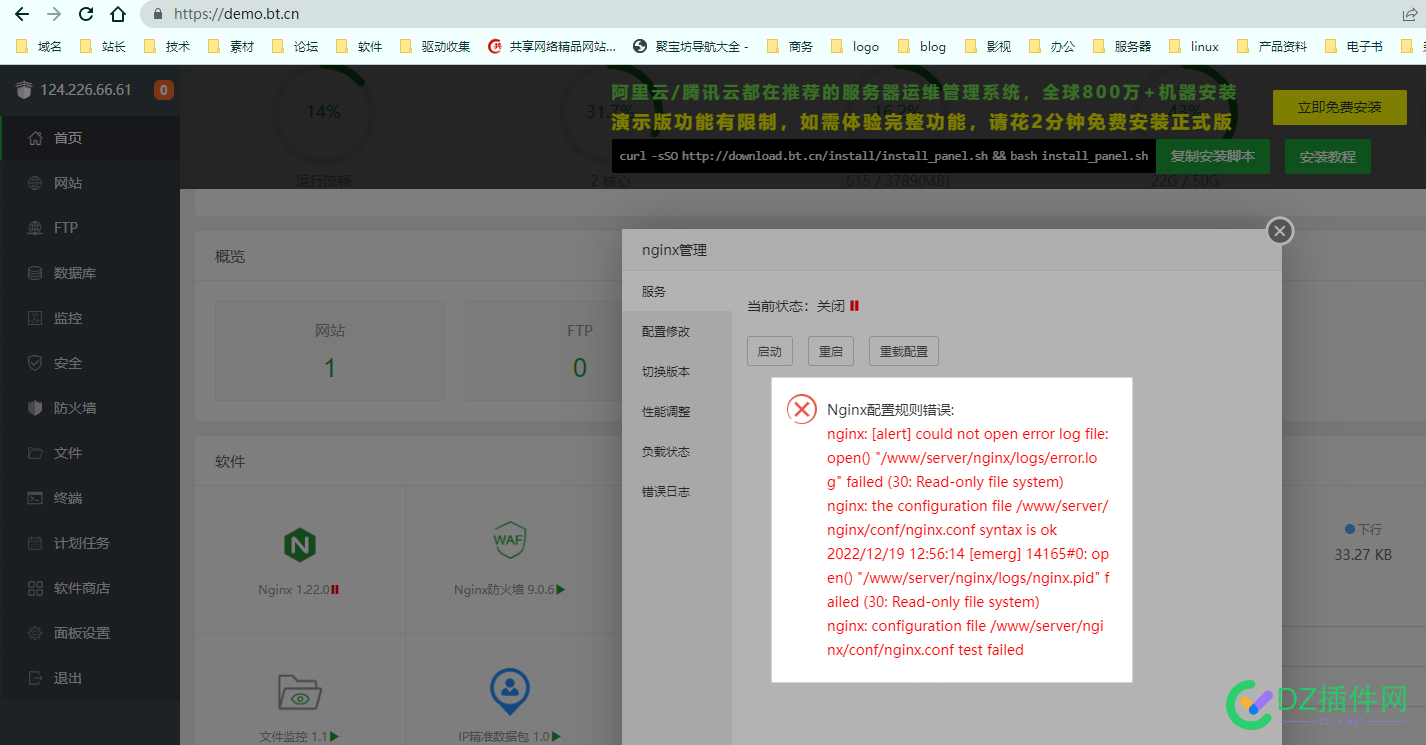
Task: Select the 性能调整 tab
Action: (x=677, y=412)
